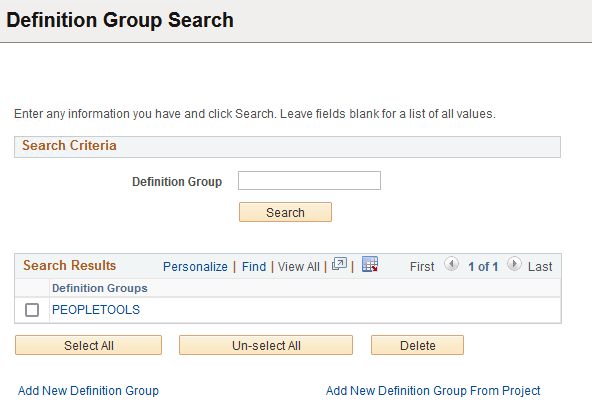Click the next row arrow icon
Image resolution: width=592 pixels, height=407 pixels.
point(514,264)
